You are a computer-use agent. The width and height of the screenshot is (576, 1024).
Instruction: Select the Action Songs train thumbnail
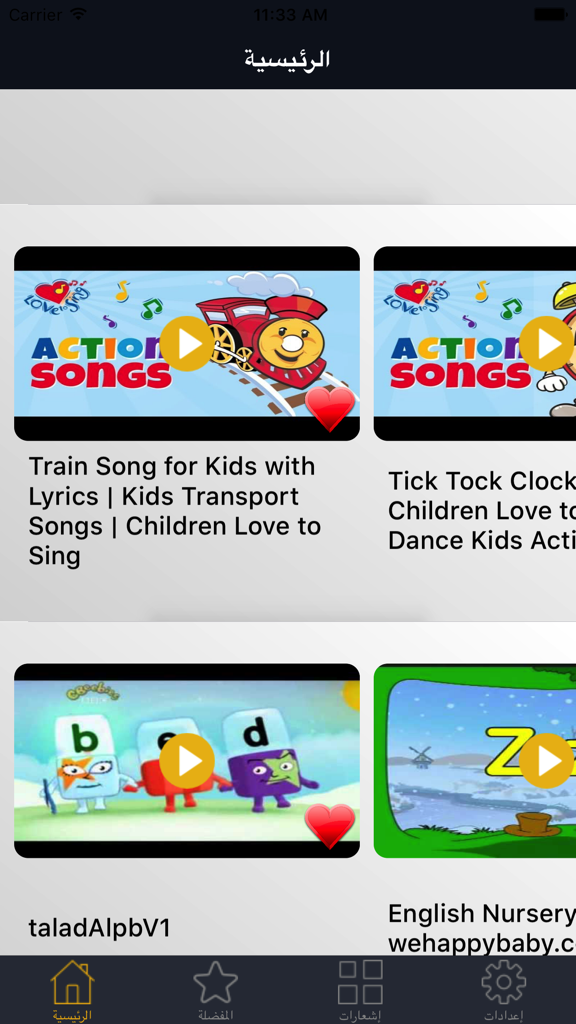[x=187, y=344]
